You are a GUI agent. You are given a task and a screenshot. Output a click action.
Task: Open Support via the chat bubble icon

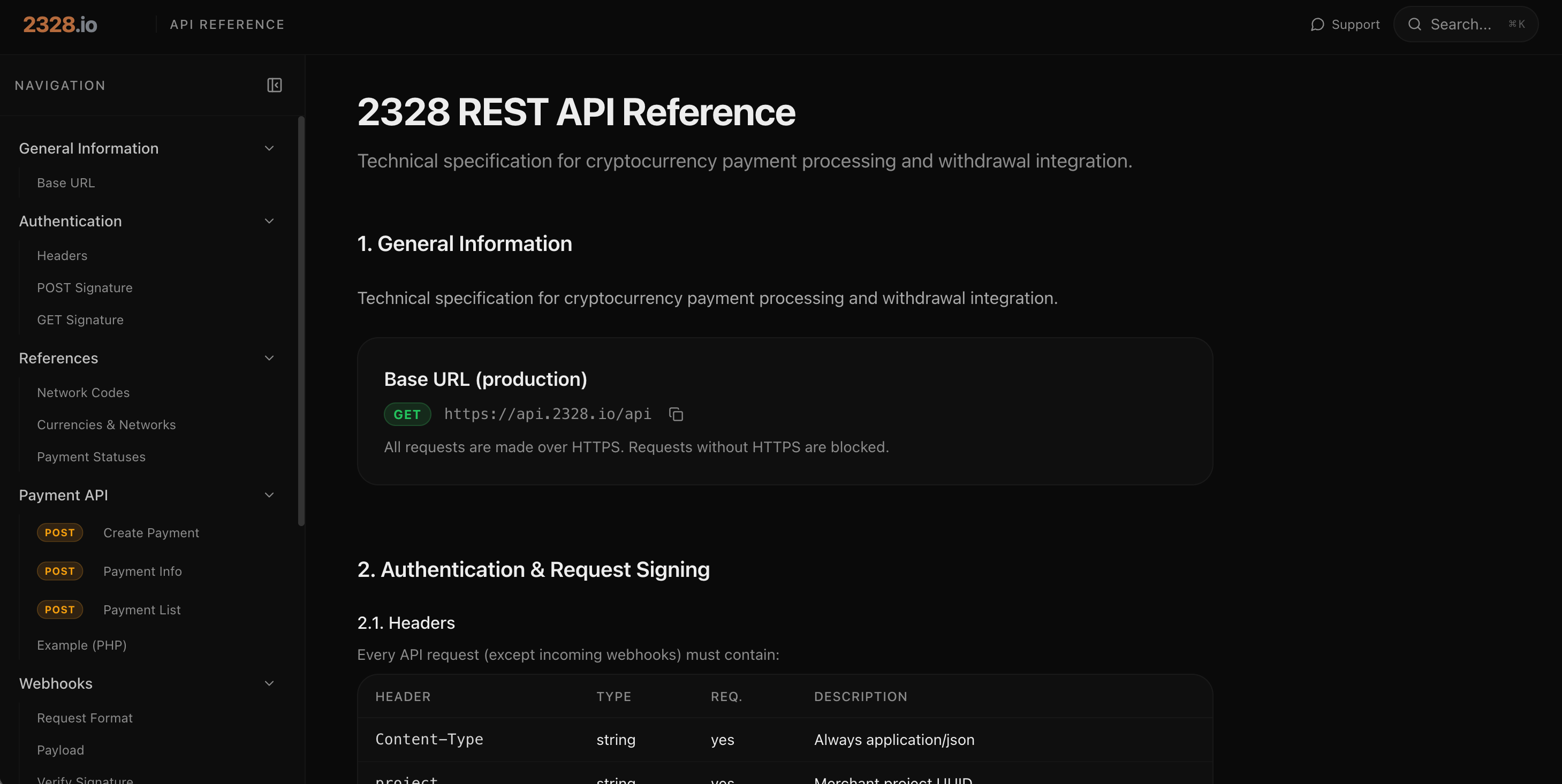(1317, 24)
